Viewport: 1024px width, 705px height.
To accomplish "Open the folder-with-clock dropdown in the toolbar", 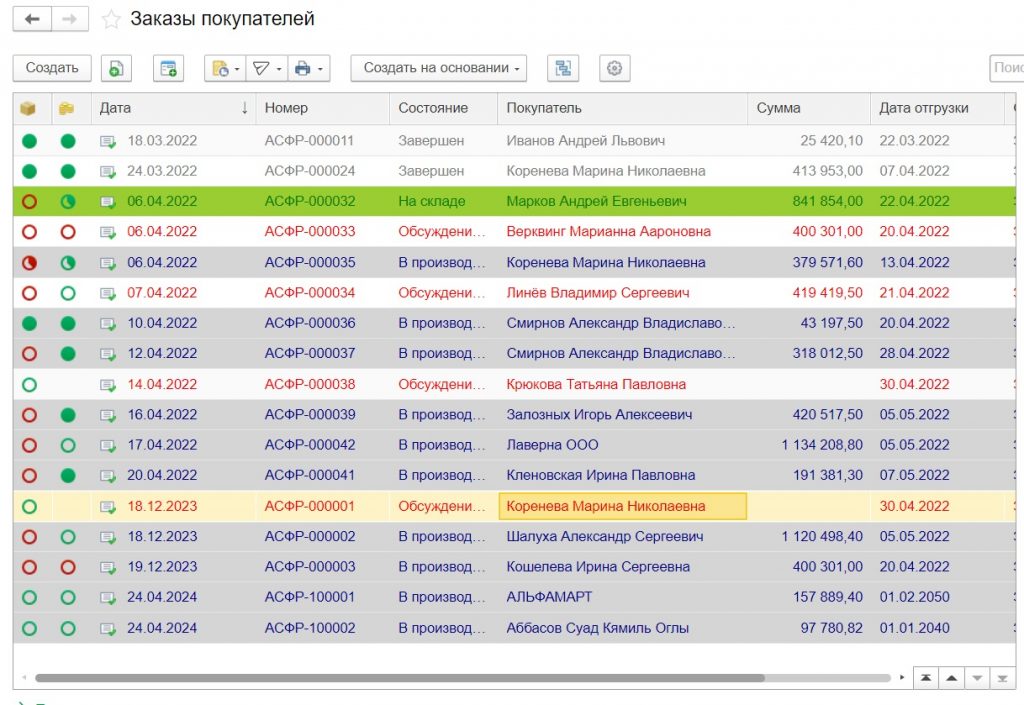I will (224, 68).
